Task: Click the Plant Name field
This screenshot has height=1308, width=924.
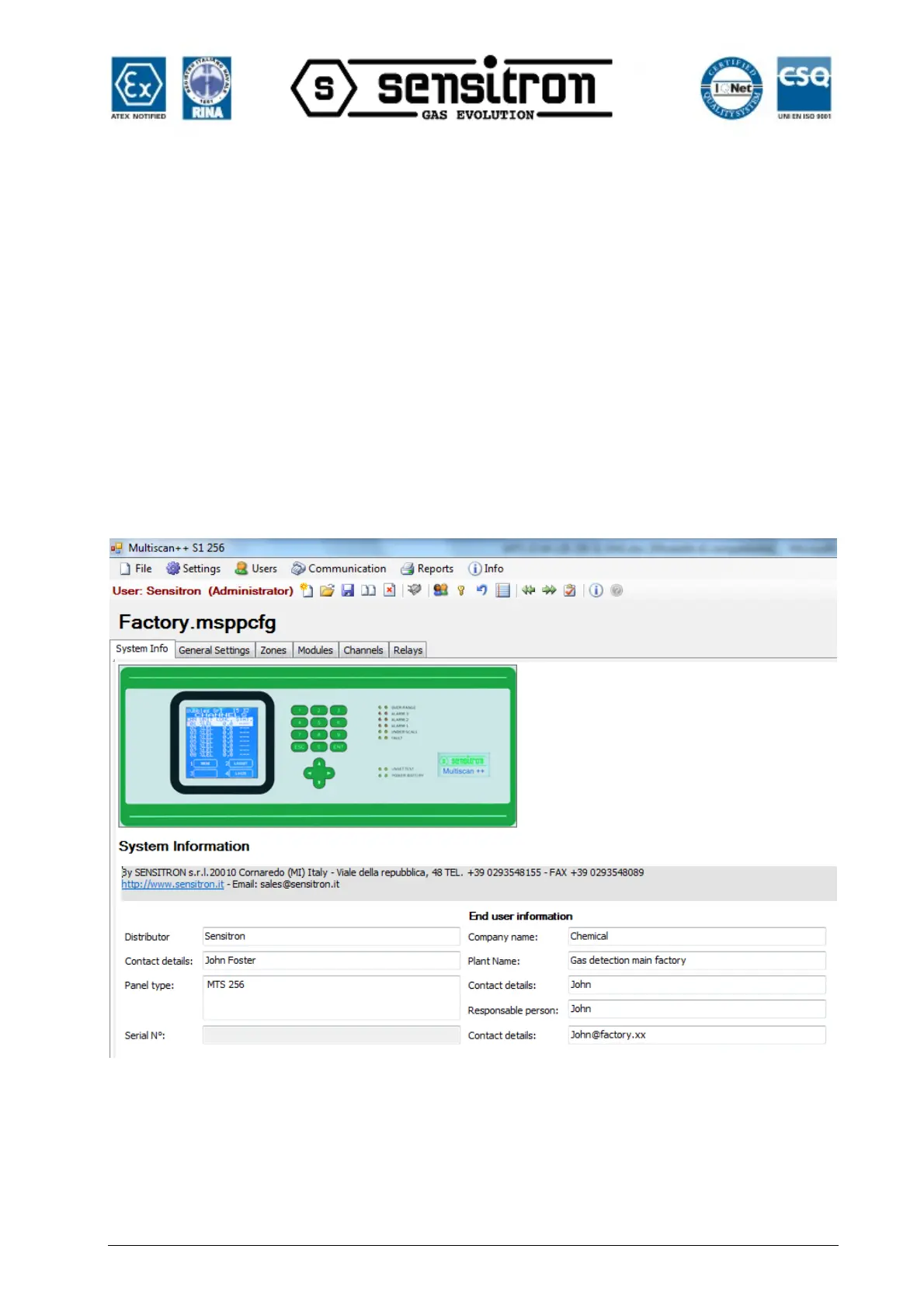Action: pyautogui.click(x=696, y=961)
